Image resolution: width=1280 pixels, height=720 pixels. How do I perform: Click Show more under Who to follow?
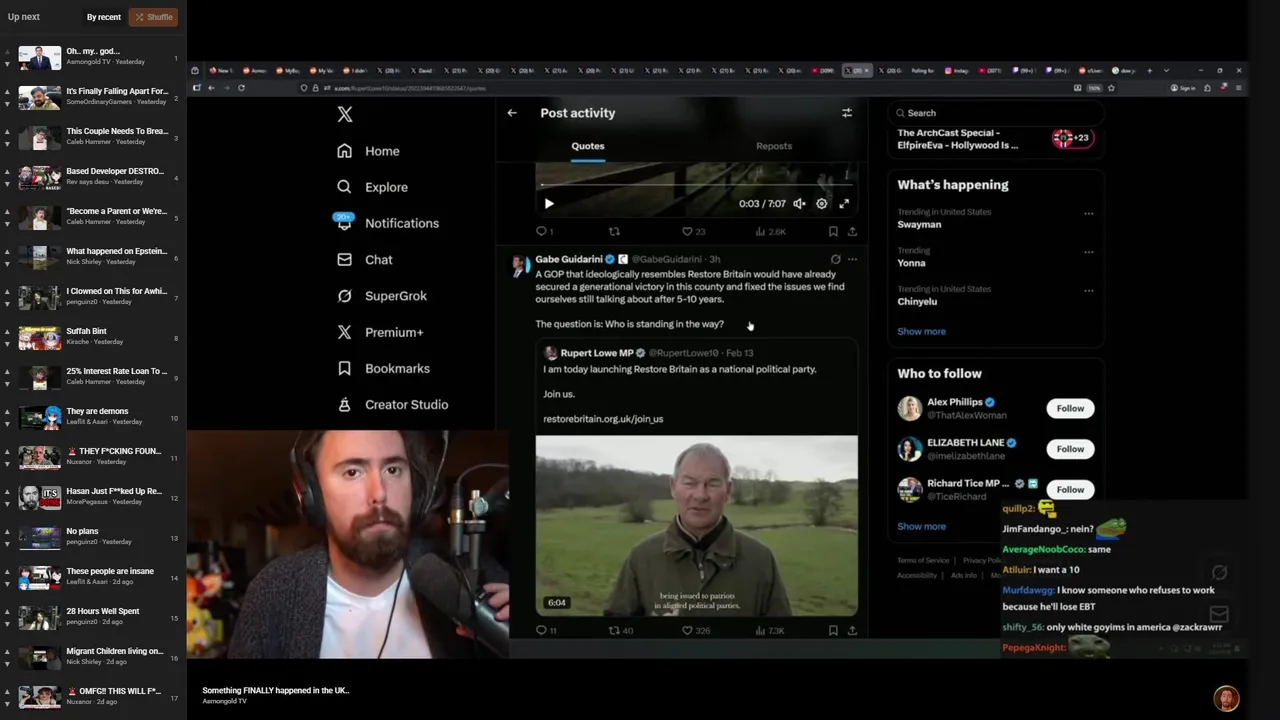tap(921, 526)
